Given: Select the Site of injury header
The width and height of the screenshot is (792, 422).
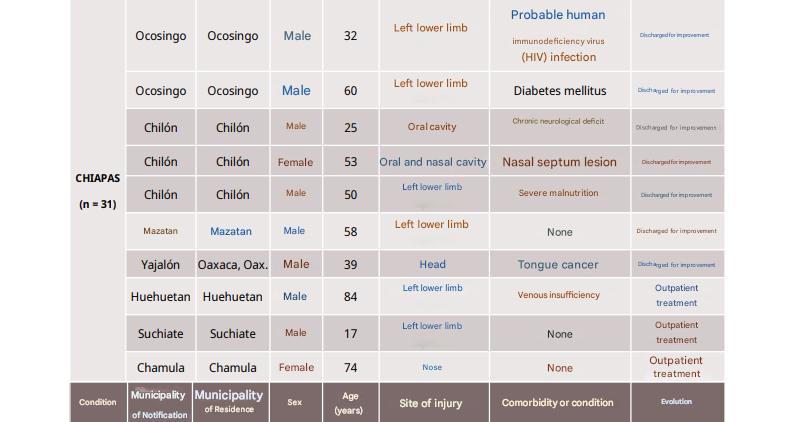Looking at the screenshot, I should 433,403.
